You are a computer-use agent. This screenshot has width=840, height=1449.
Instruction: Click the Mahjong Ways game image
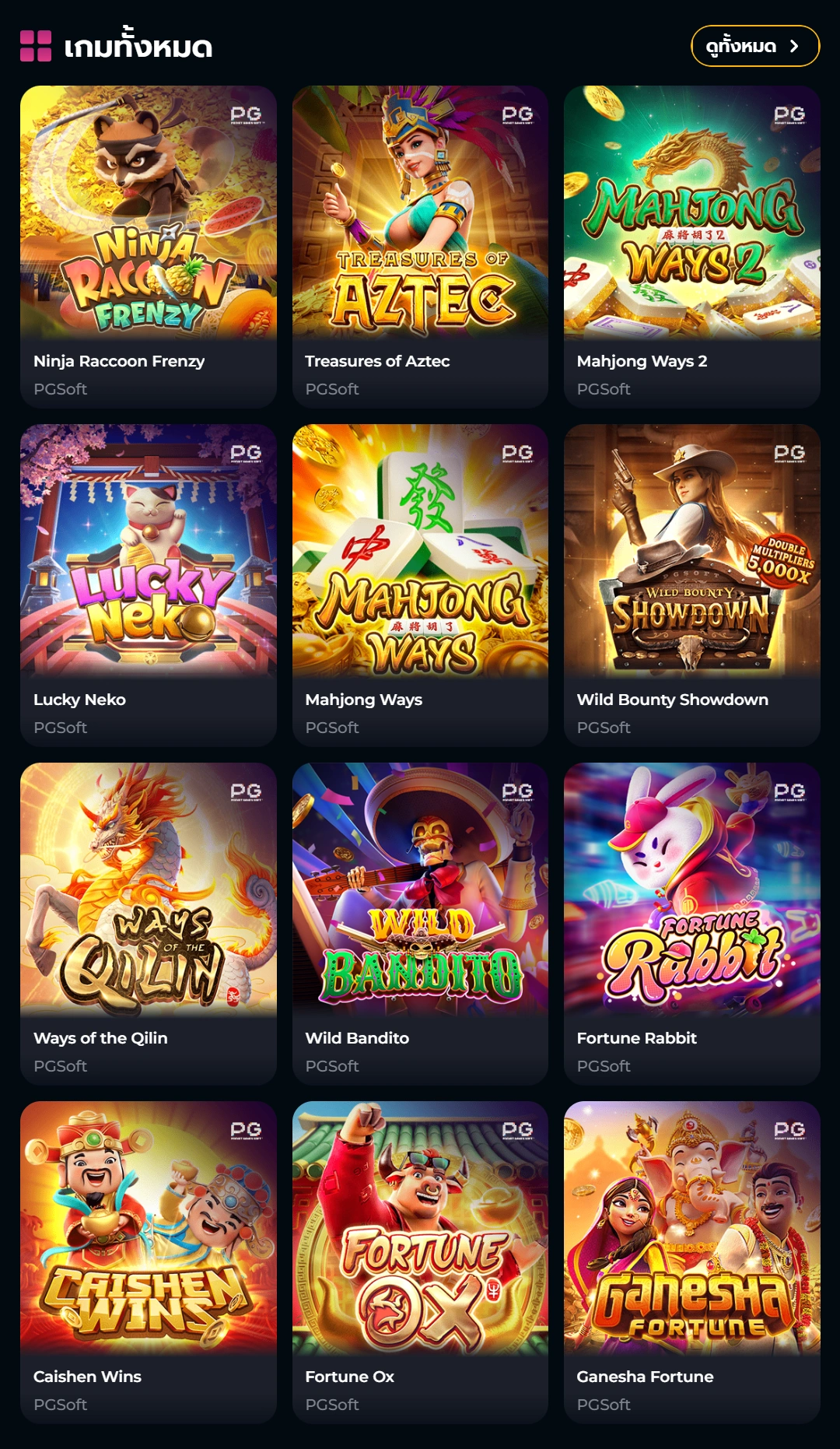coord(420,551)
